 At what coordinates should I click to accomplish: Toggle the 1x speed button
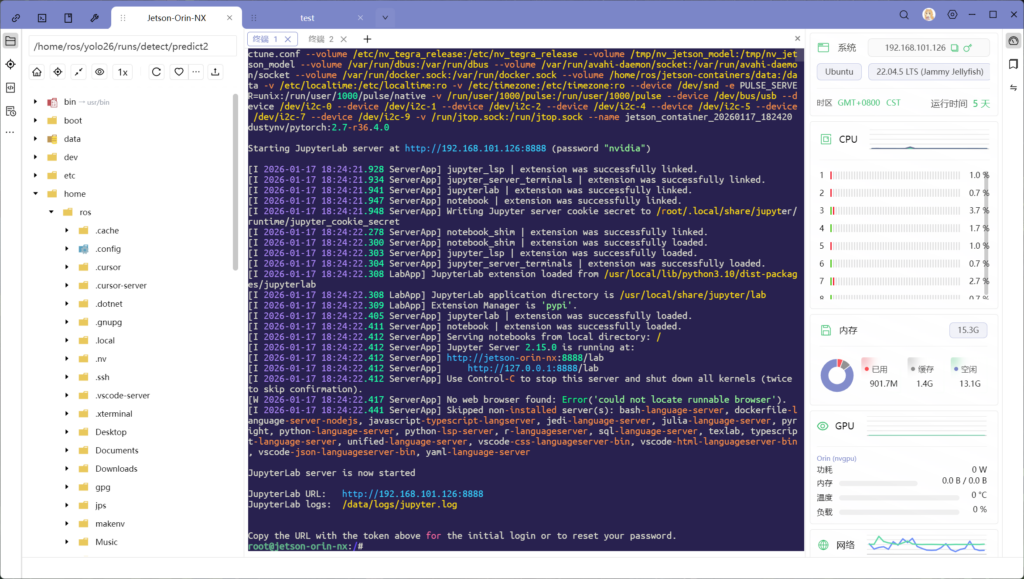122,72
